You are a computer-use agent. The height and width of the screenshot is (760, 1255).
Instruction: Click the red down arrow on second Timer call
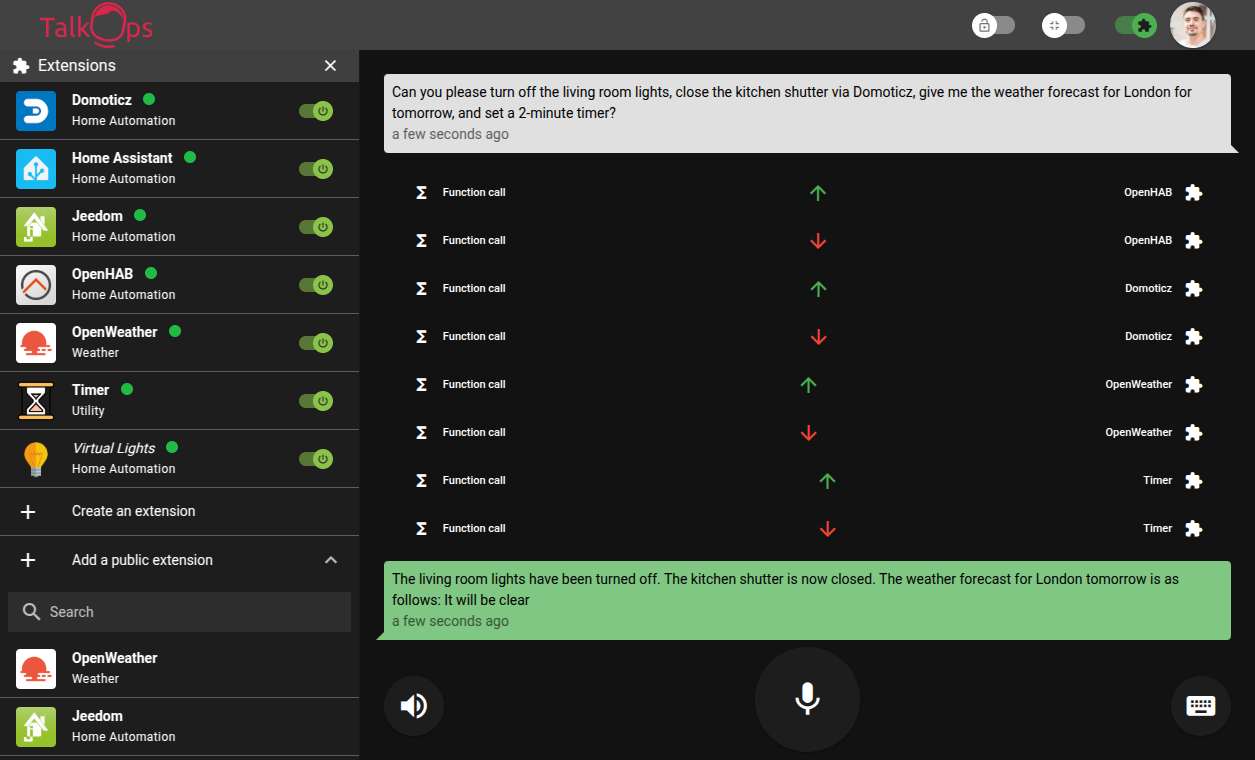pyautogui.click(x=827, y=528)
